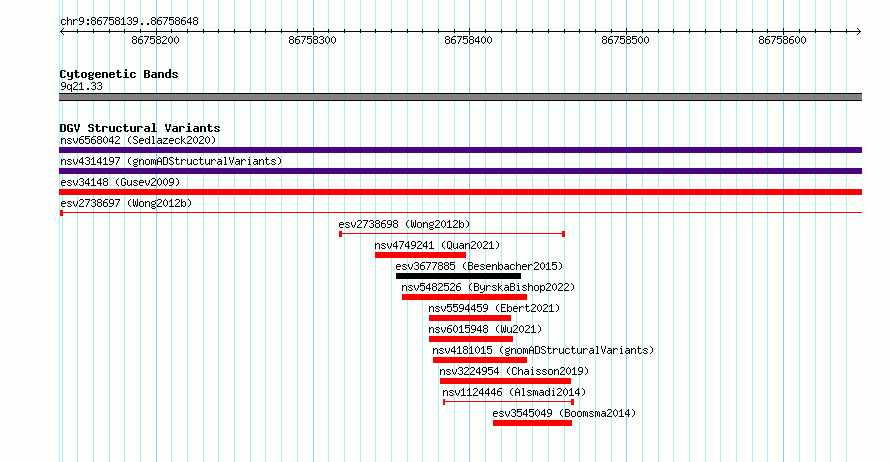
Task: Click the nsv5594459 (Ebert2021) label
Action: pos(494,308)
